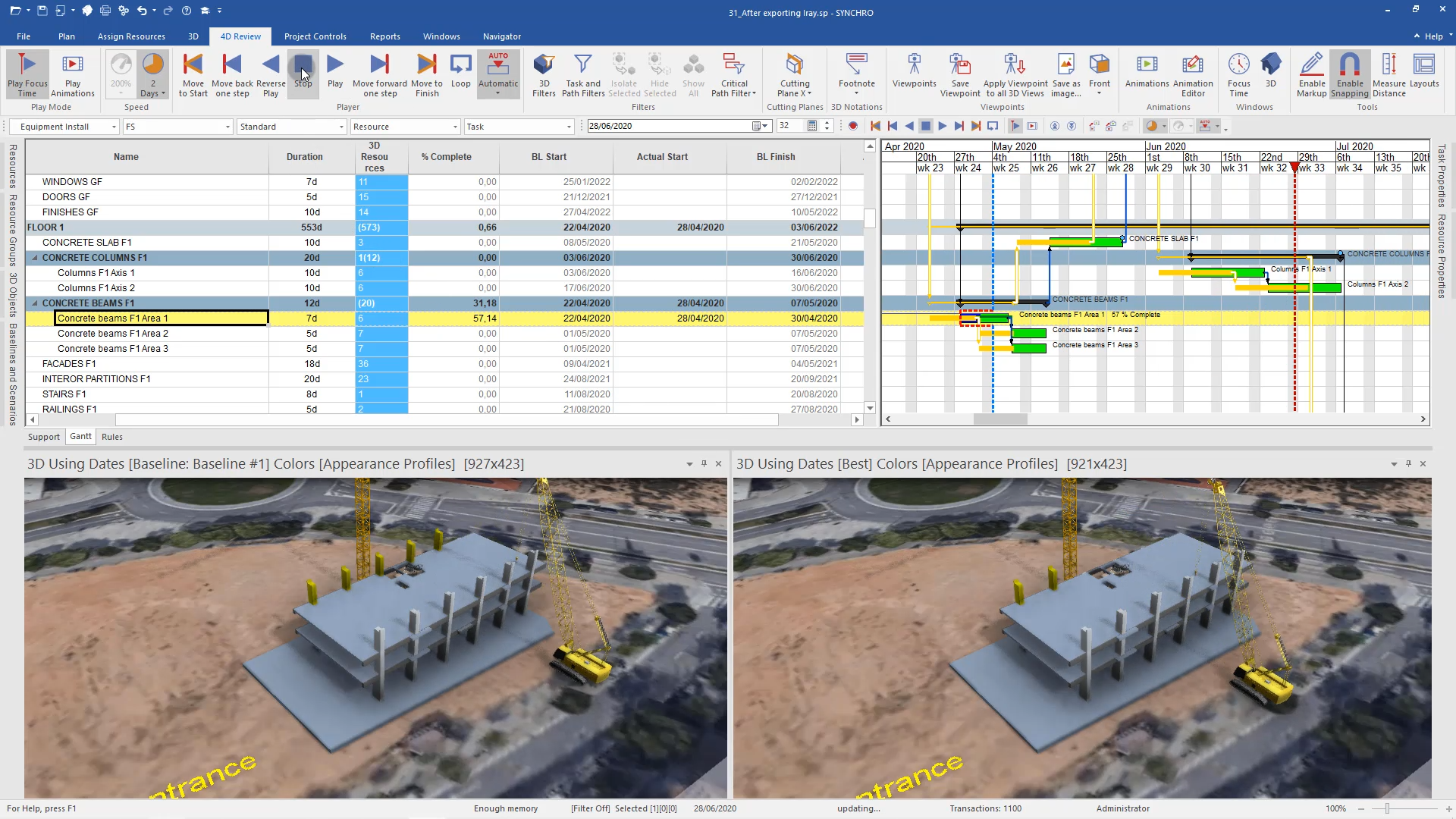Open the Resource Properties side panel
Screen dimensions: 1456x819
tap(1442, 256)
